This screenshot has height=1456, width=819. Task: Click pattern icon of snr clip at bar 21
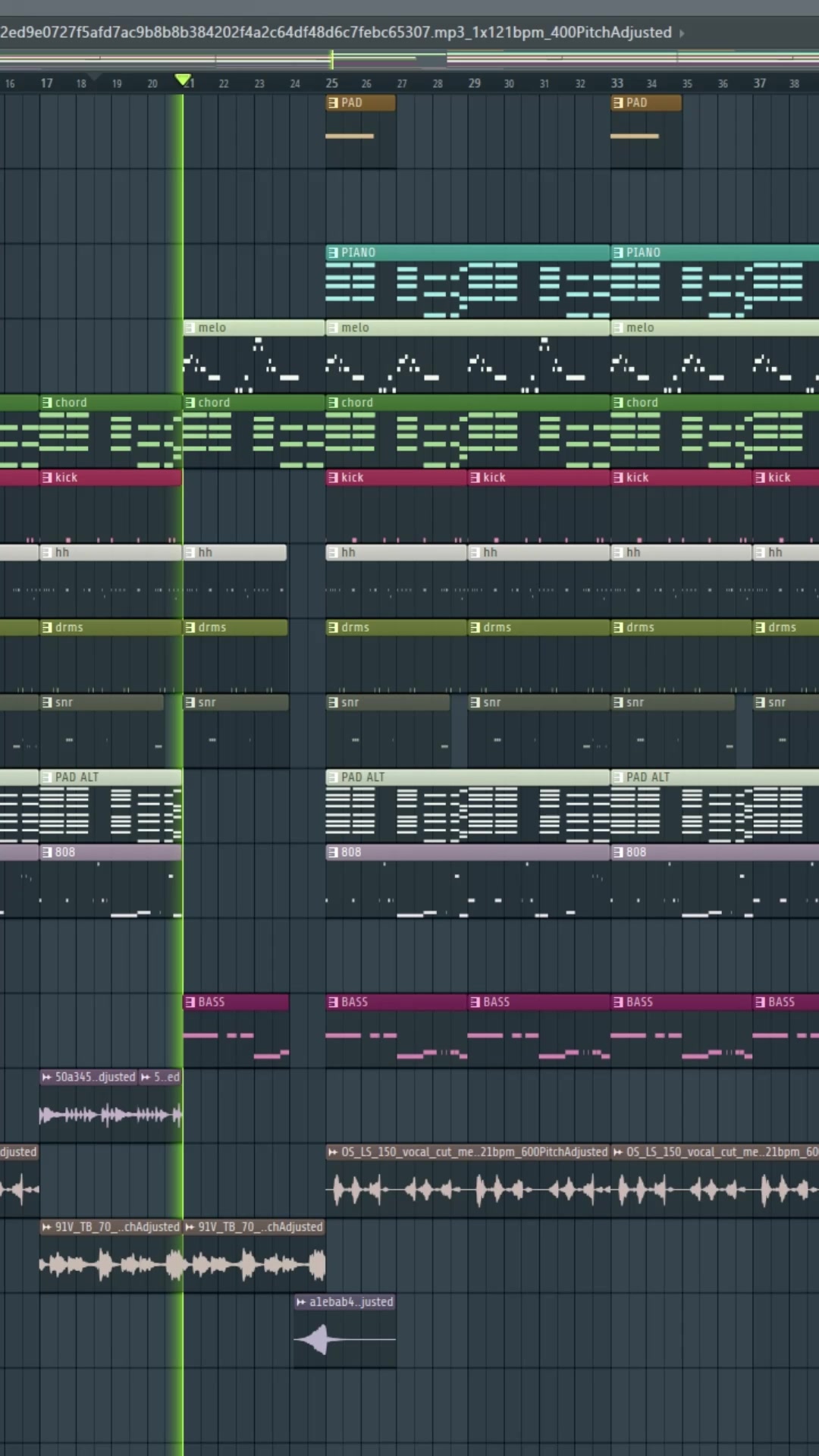190,703
